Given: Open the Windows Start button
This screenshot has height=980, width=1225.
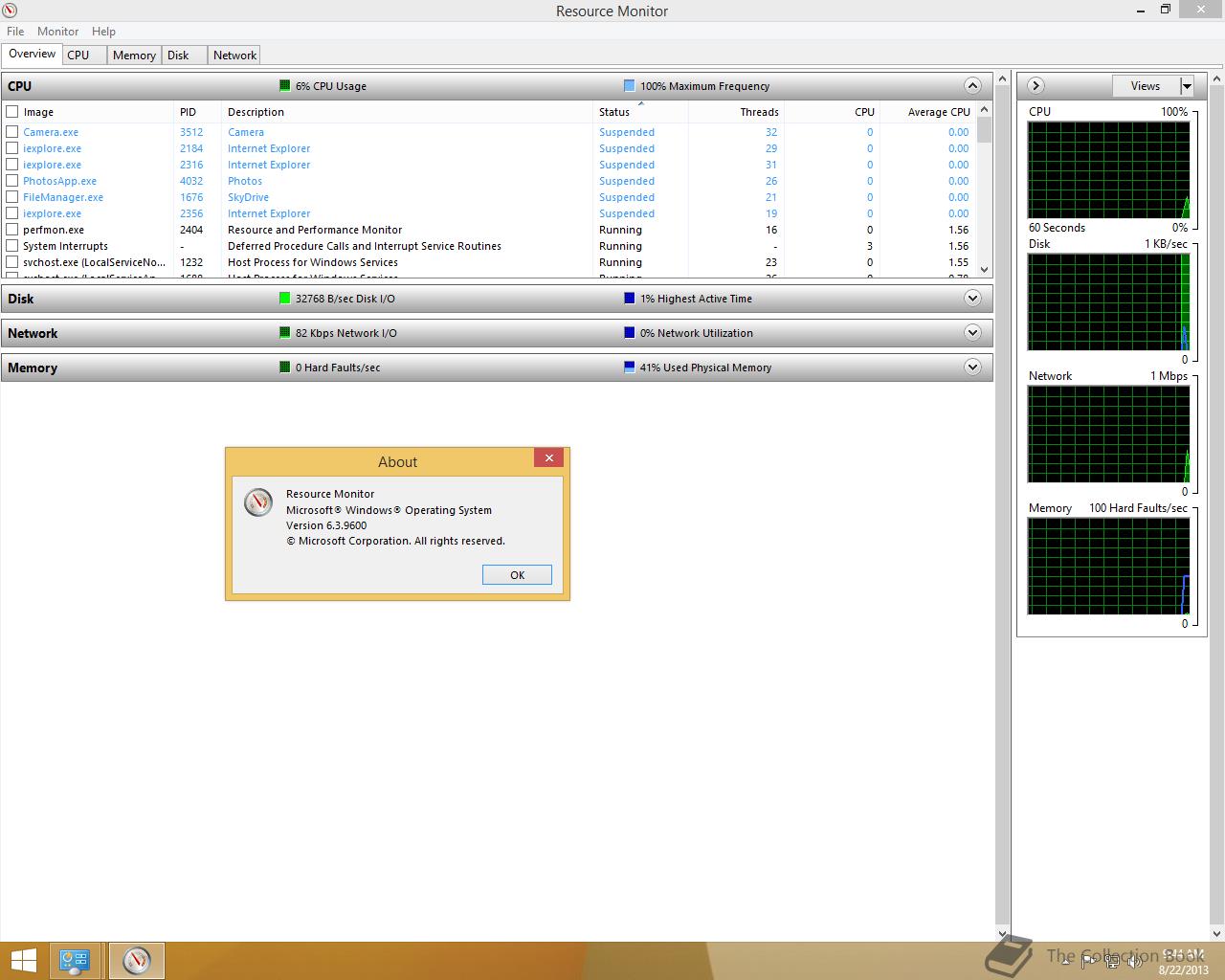Looking at the screenshot, I should (23, 961).
